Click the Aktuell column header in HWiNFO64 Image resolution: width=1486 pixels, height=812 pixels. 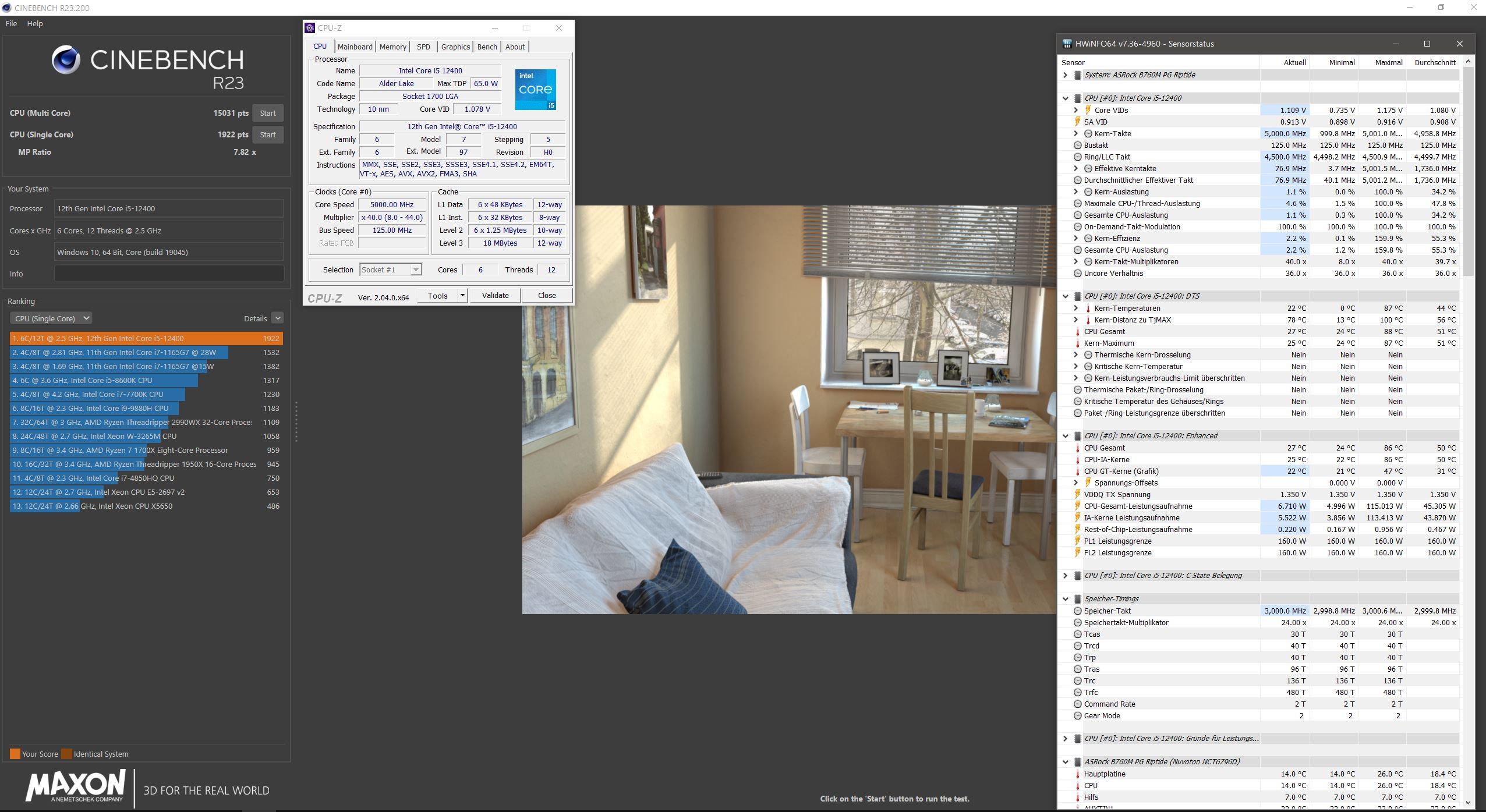(x=1285, y=62)
